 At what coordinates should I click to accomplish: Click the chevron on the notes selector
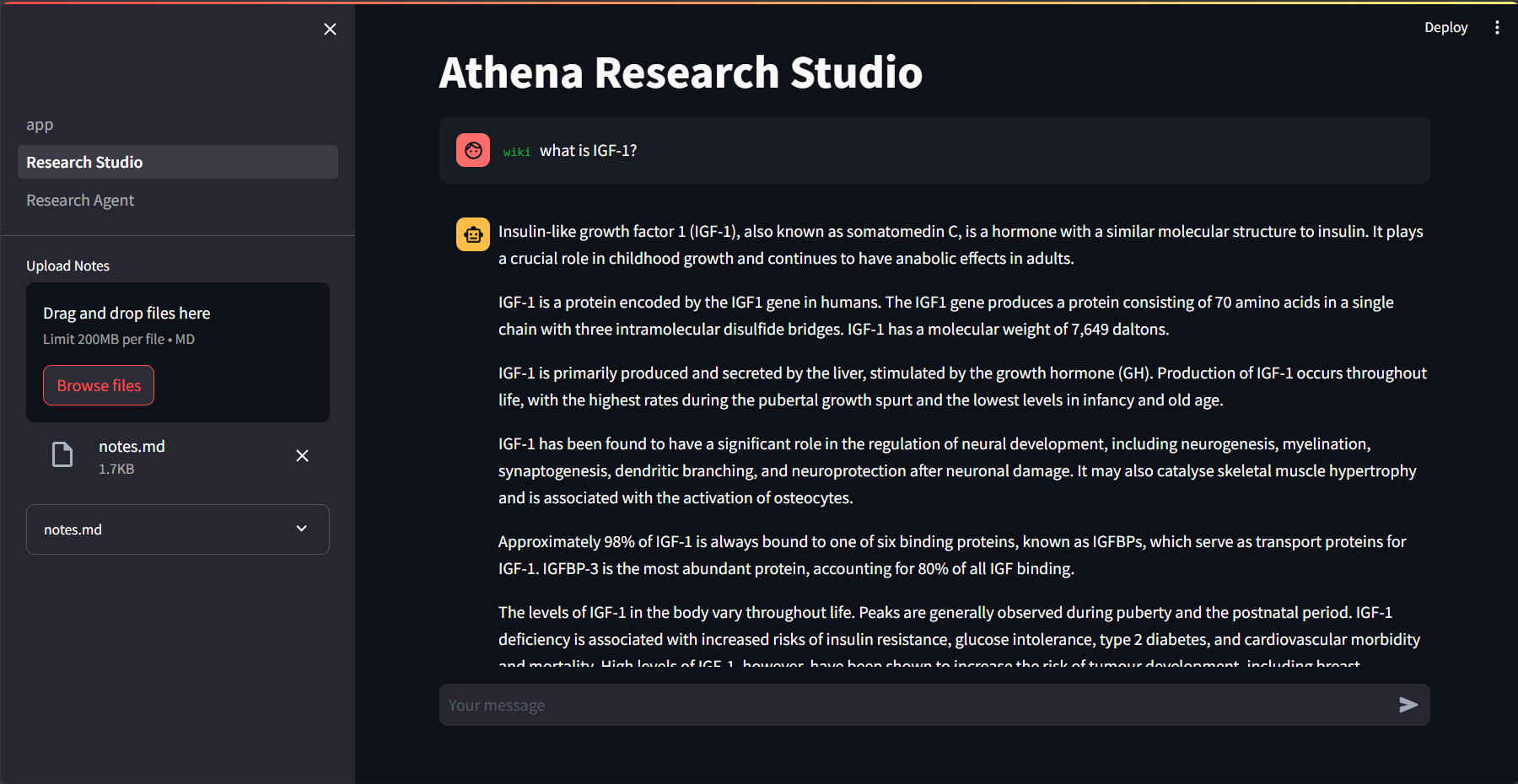click(301, 528)
